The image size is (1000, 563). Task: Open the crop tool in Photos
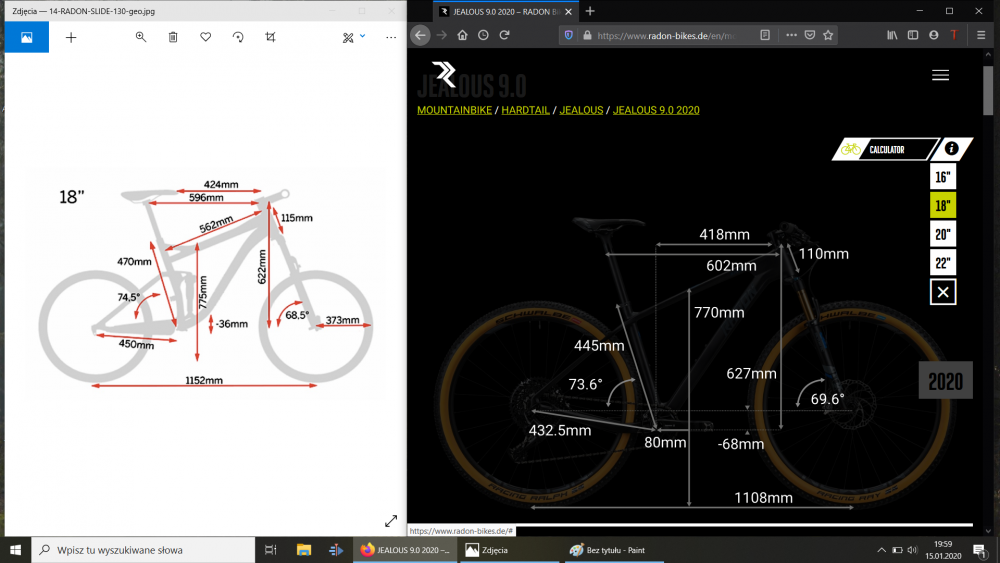[x=270, y=37]
